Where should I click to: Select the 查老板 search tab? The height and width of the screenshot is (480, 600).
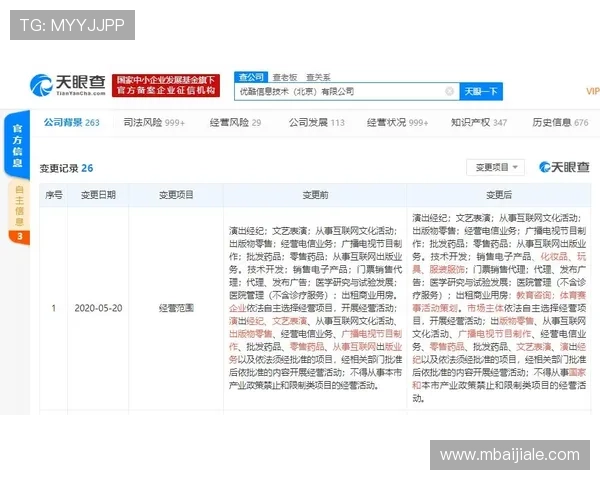pos(285,77)
